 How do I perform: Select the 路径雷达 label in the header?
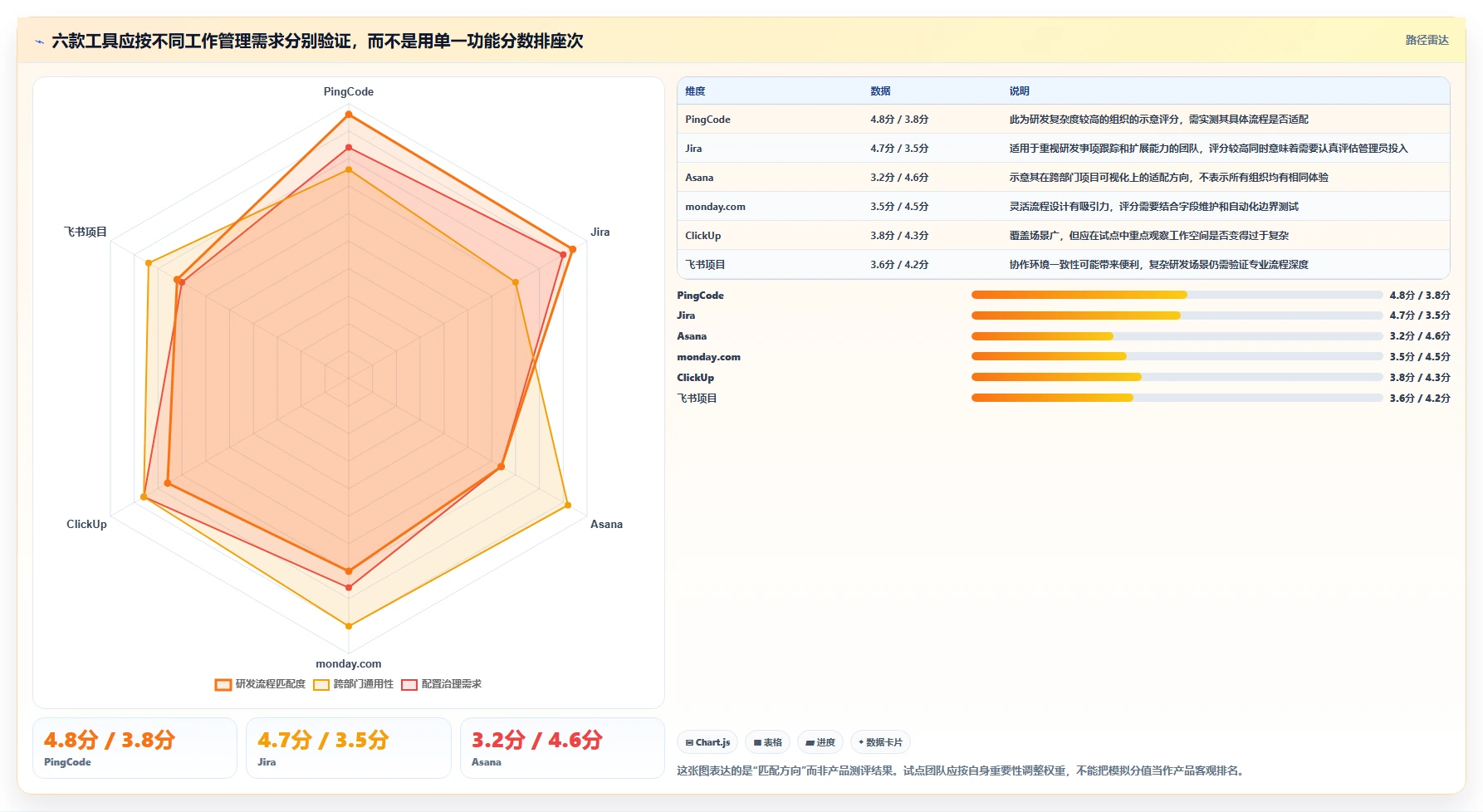(1427, 40)
